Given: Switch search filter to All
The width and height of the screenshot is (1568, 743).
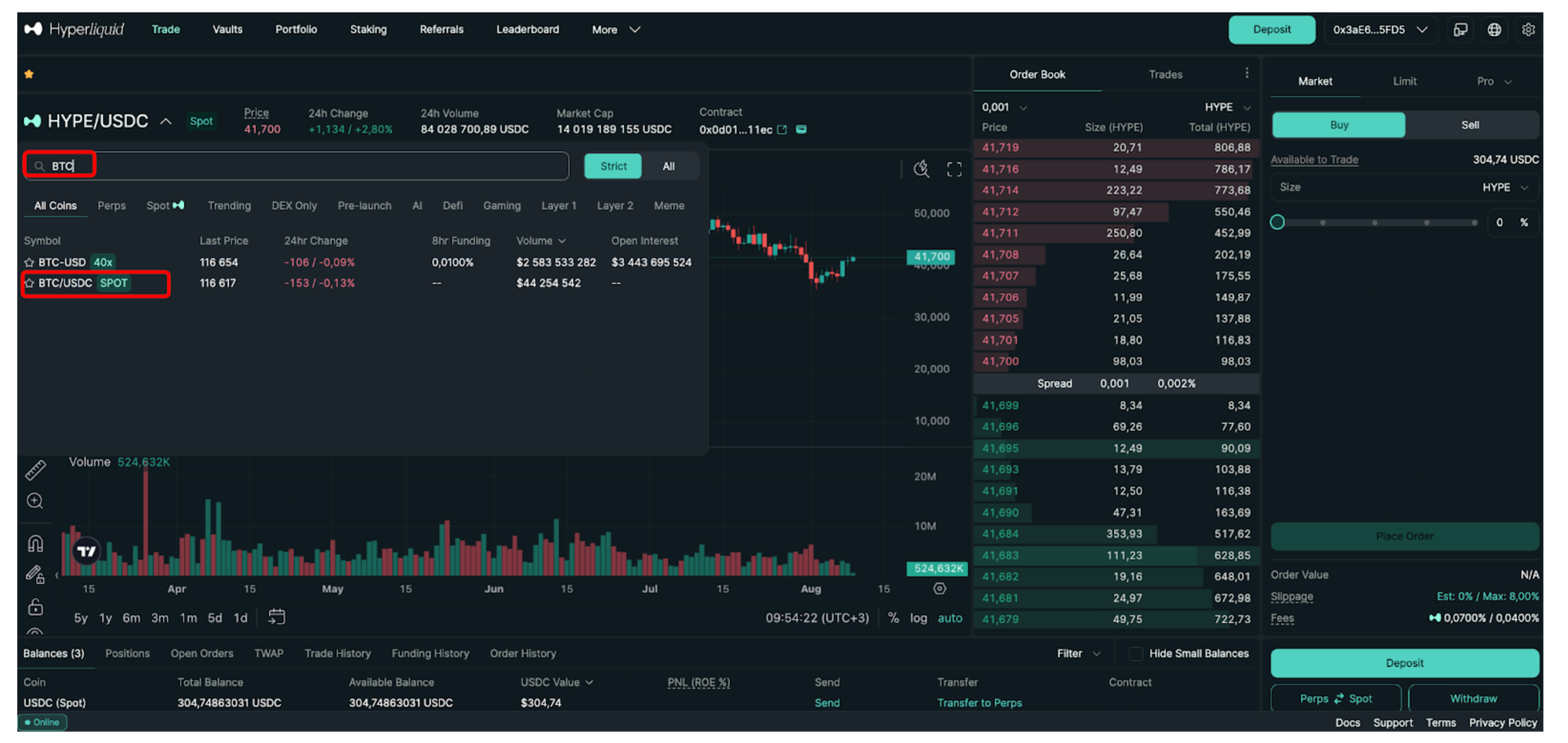Looking at the screenshot, I should tap(668, 166).
